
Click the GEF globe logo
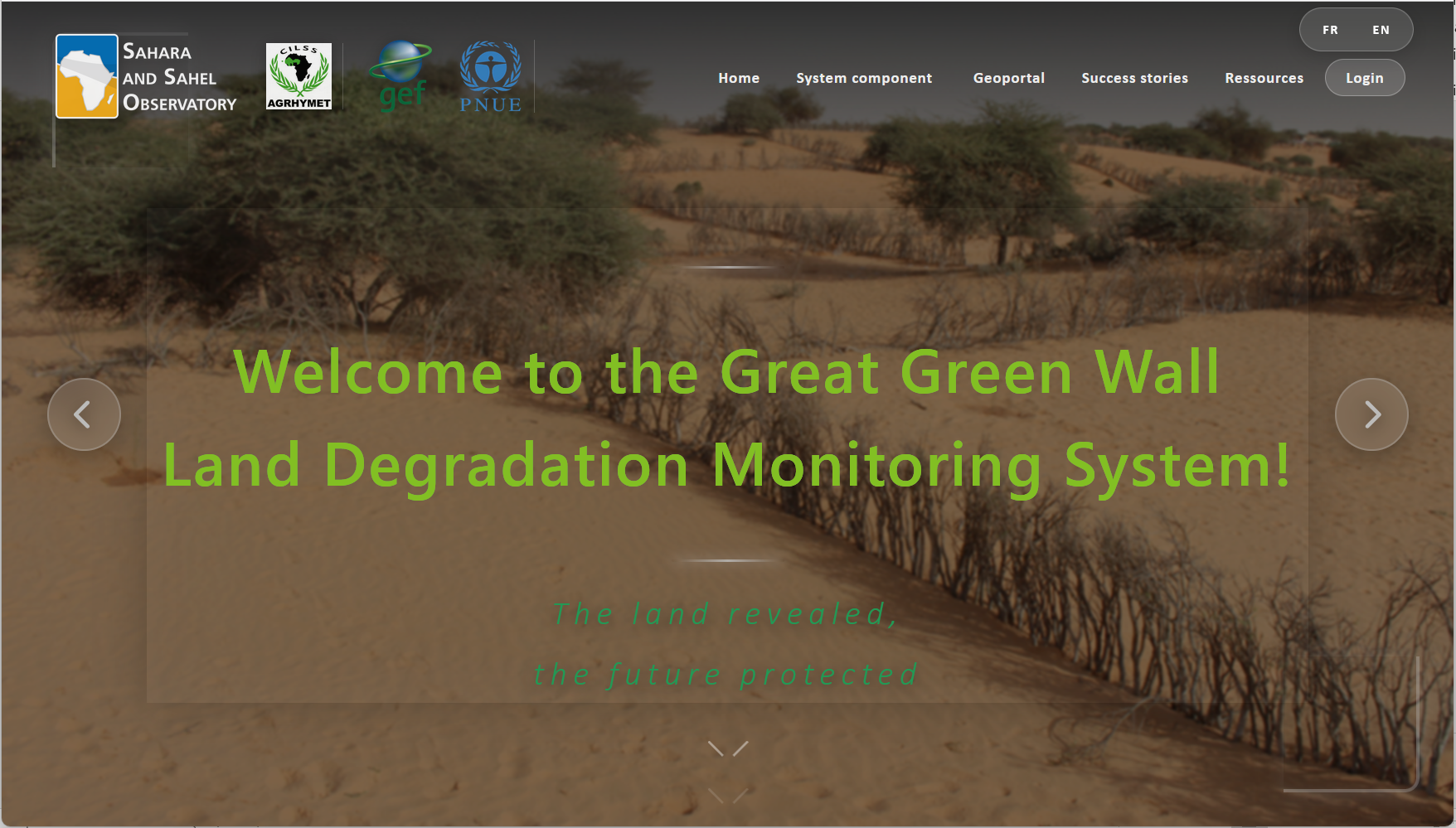(x=401, y=76)
